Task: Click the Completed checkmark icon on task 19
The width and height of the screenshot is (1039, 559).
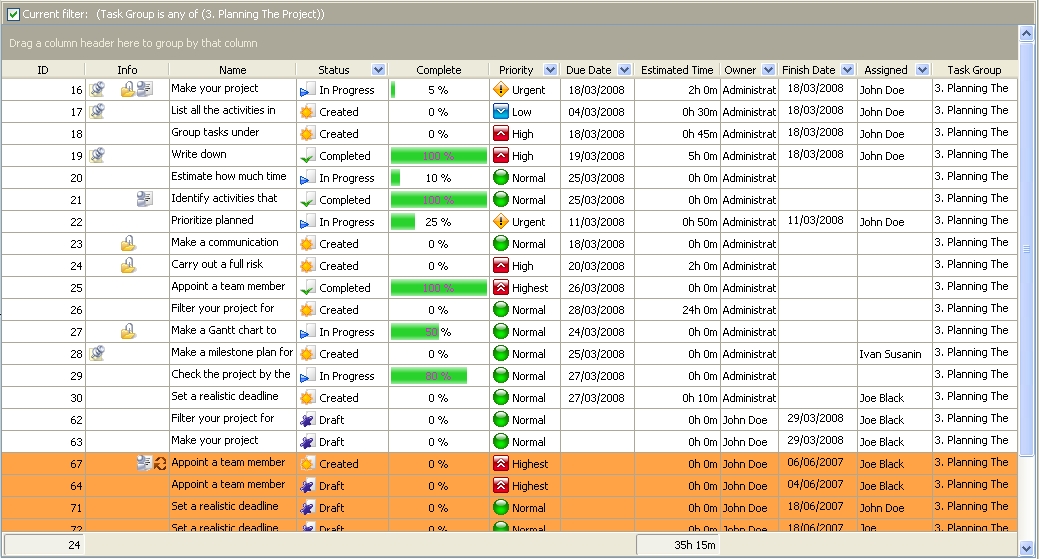Action: click(x=307, y=156)
